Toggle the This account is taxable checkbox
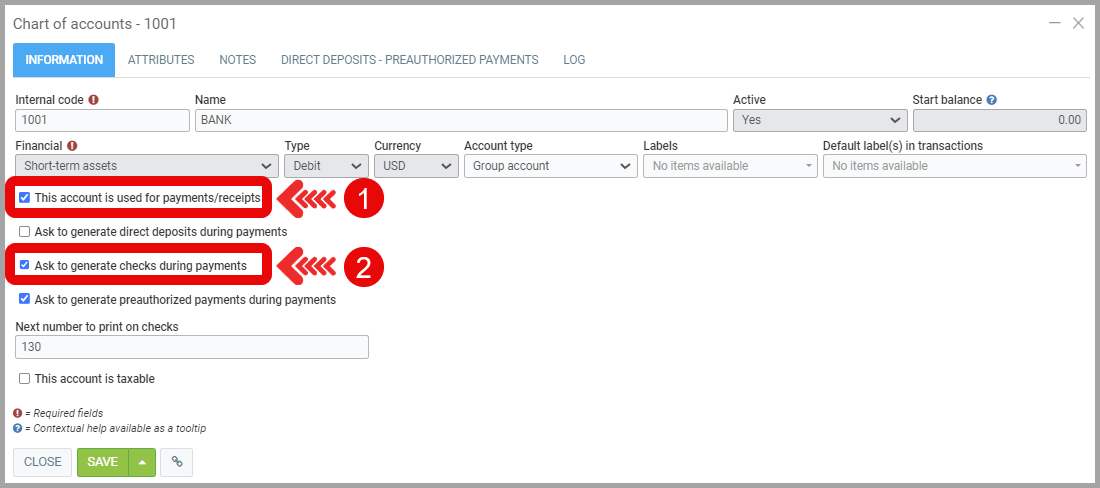The width and height of the screenshot is (1100, 488). 25,379
